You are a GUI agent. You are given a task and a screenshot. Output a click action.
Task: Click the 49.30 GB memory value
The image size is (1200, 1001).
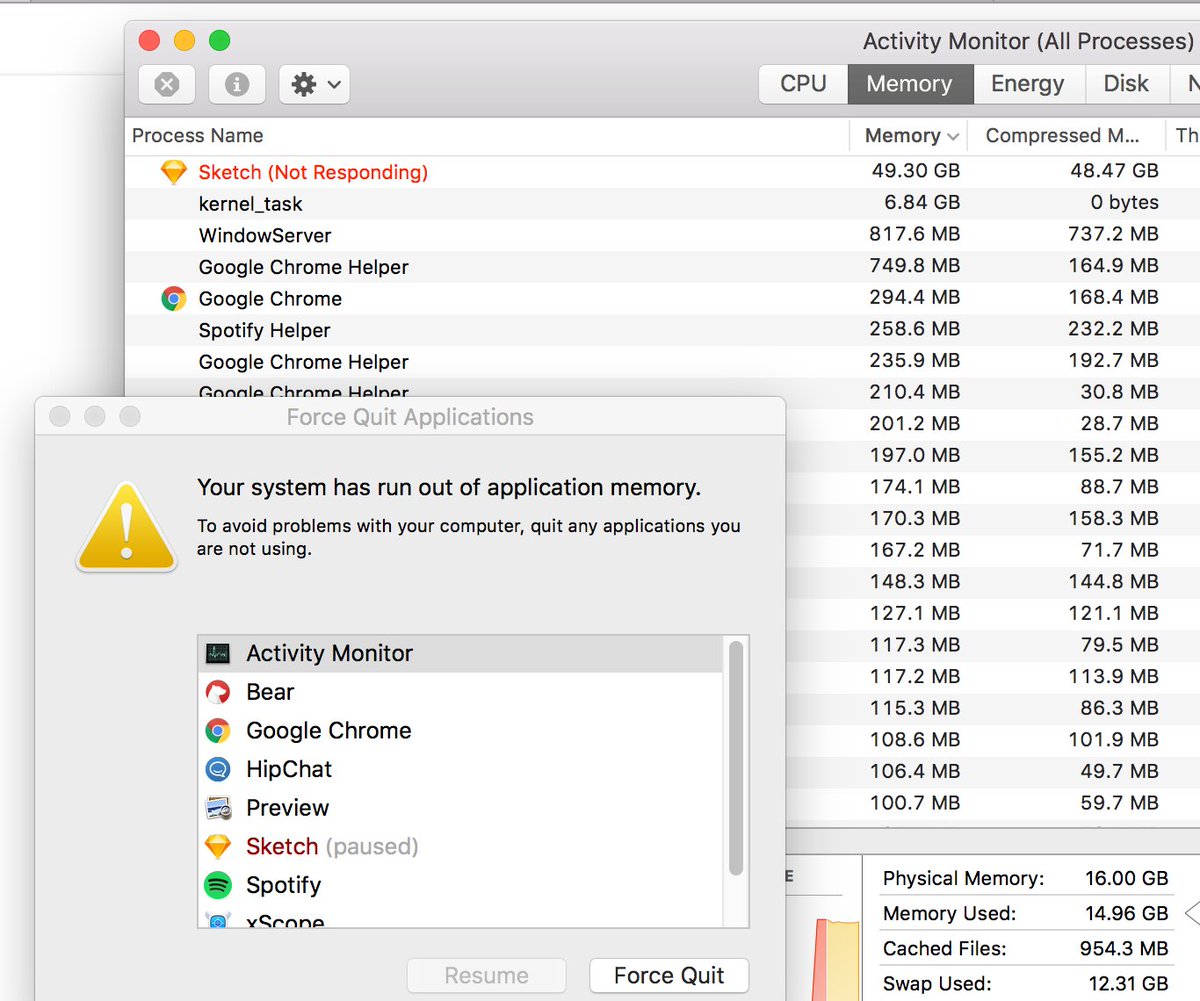click(x=915, y=172)
